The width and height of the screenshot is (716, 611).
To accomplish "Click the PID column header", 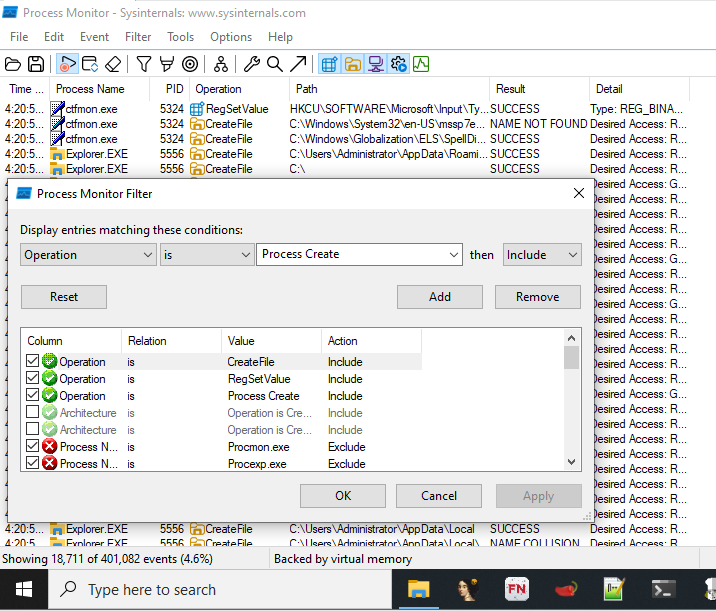I will [170, 89].
